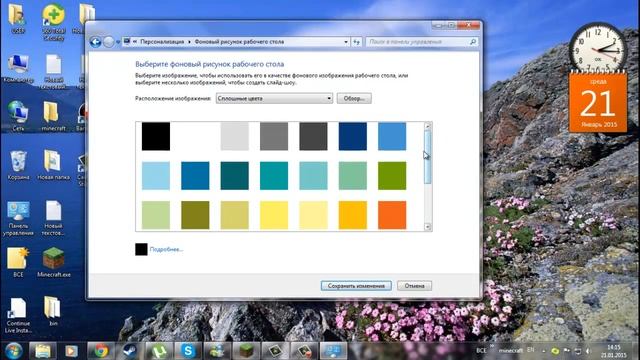The image size is (640, 360).
Task: Click the 360 security tray icon
Action: click(x=555, y=351)
